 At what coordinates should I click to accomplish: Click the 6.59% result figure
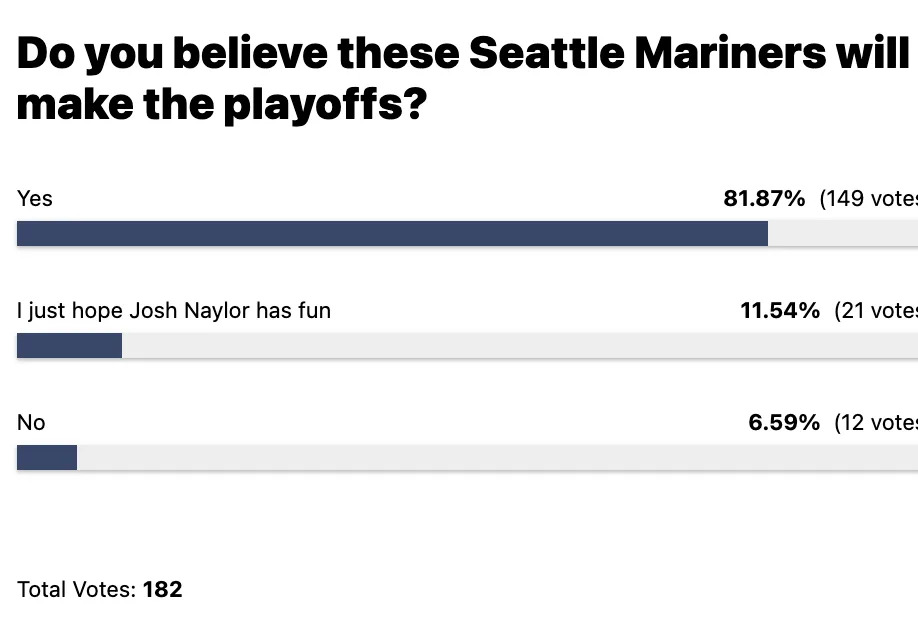(784, 422)
